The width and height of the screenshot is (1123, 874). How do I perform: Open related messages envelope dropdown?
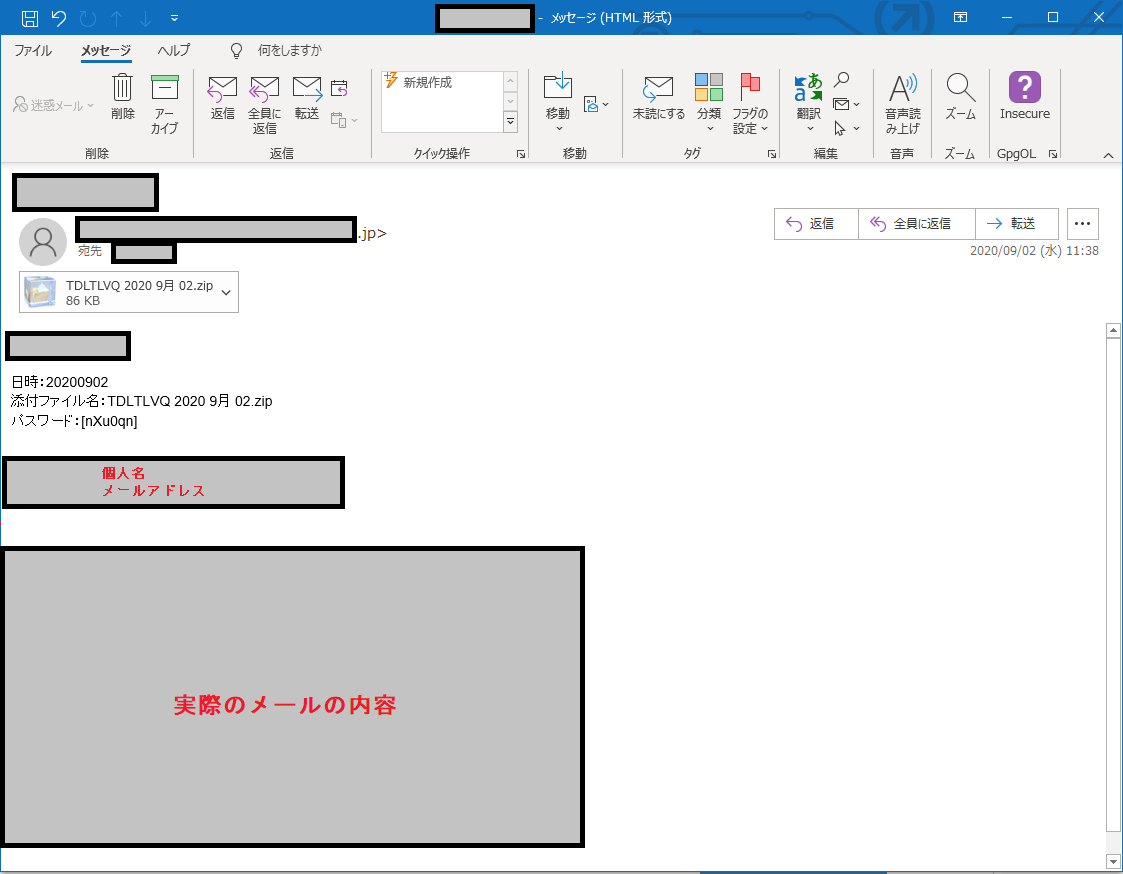[x=847, y=105]
